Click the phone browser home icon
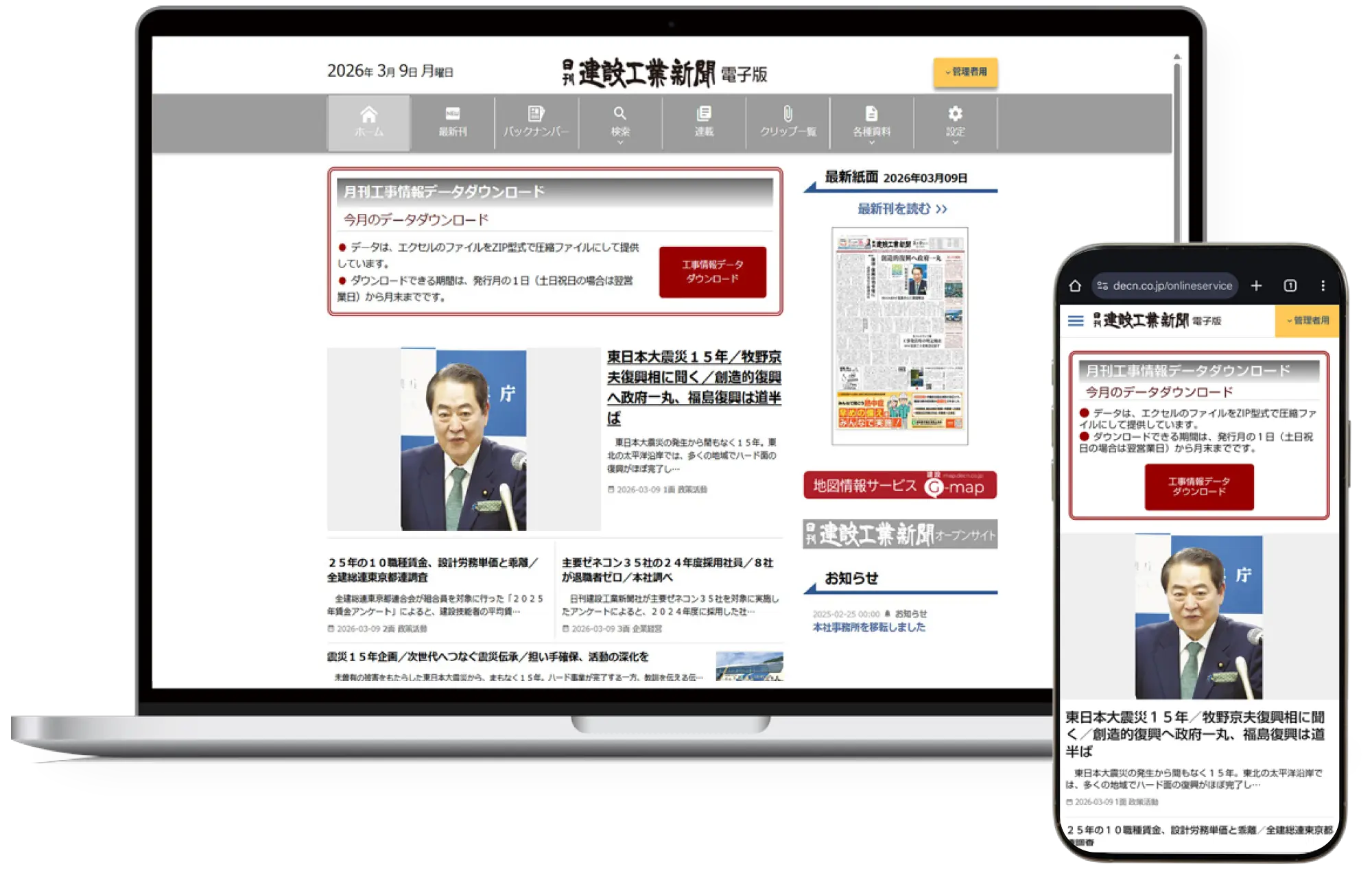This screenshot has height=871, width=1372. pyautogui.click(x=1075, y=286)
